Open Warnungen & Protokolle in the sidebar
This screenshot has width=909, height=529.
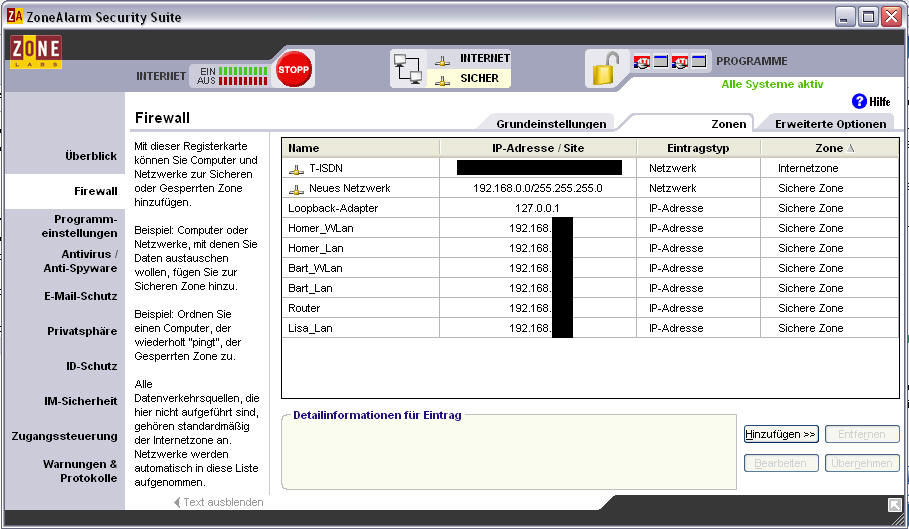(80, 471)
